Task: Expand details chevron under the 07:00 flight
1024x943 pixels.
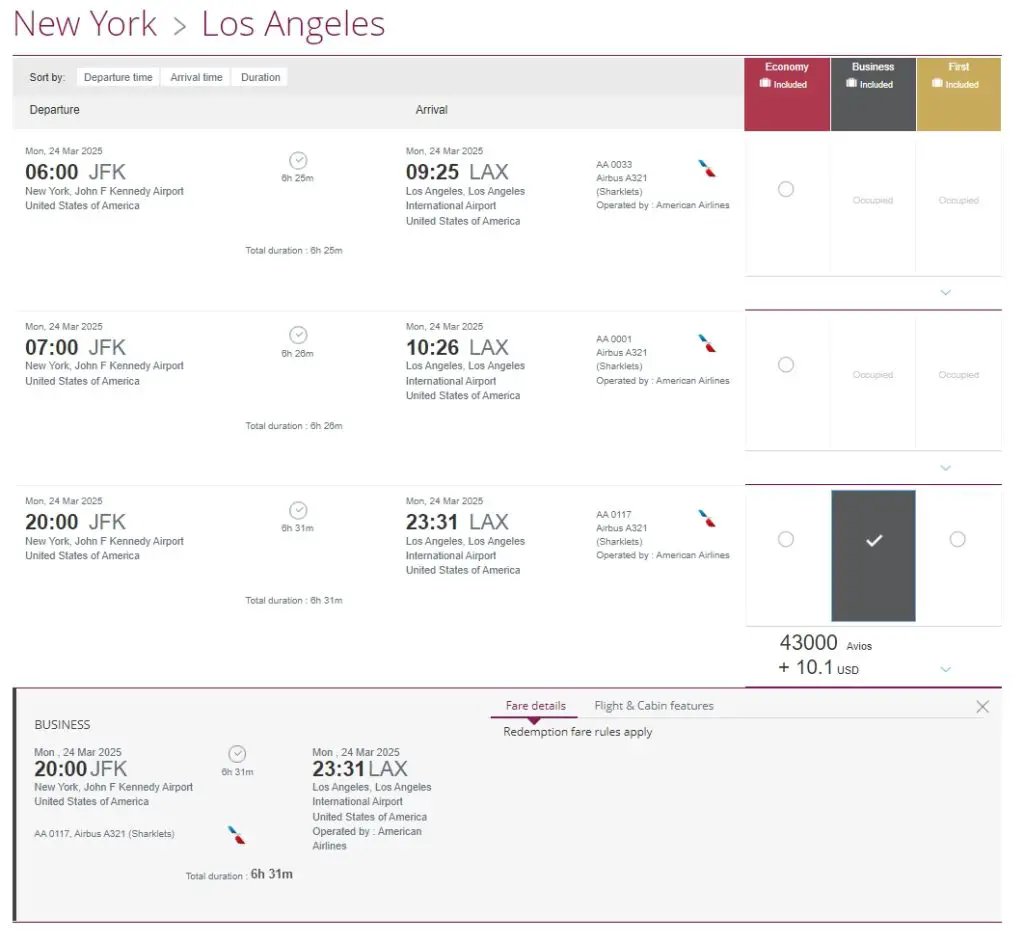Action: [x=946, y=468]
